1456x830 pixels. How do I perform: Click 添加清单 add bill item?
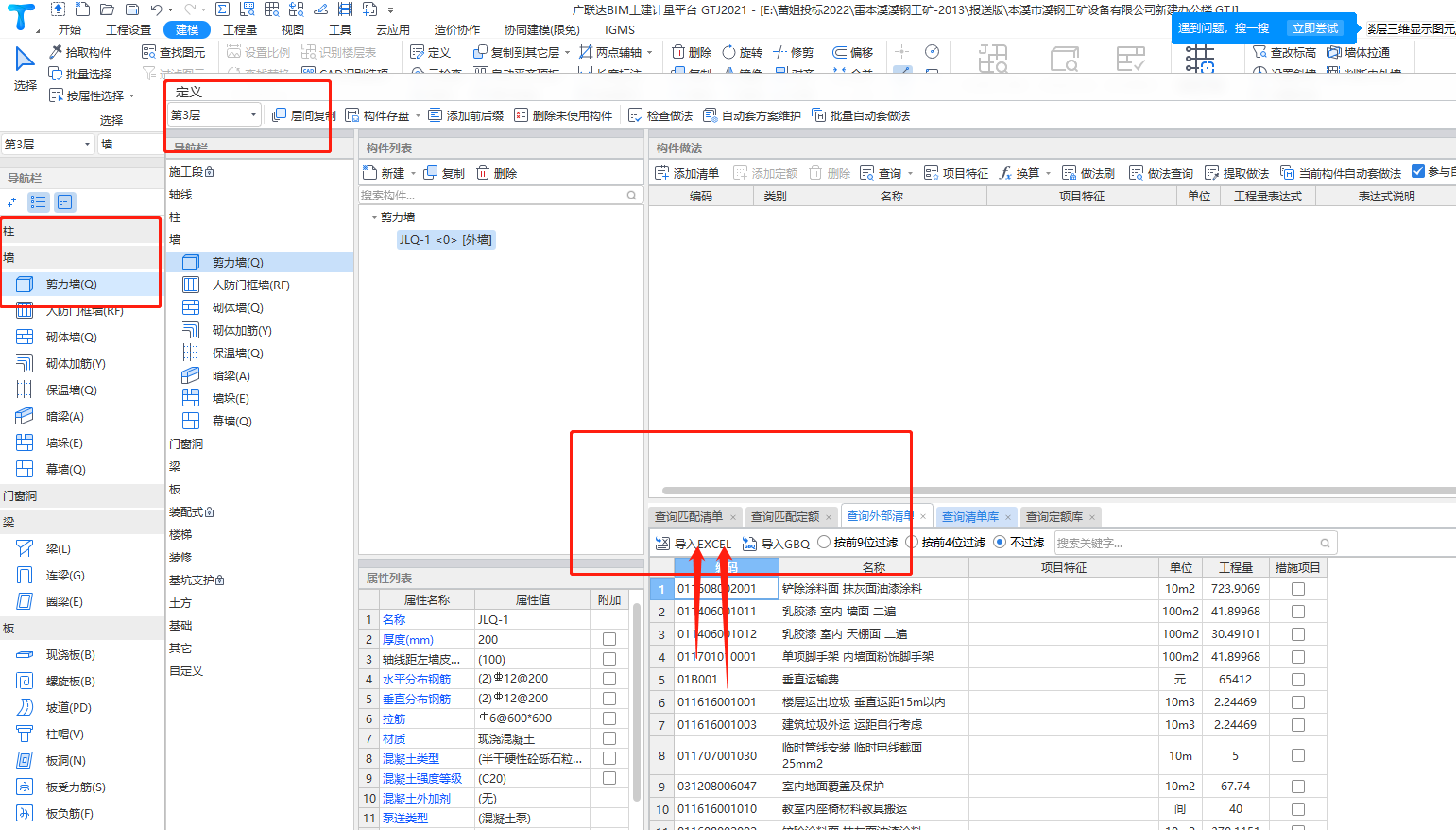(x=687, y=173)
